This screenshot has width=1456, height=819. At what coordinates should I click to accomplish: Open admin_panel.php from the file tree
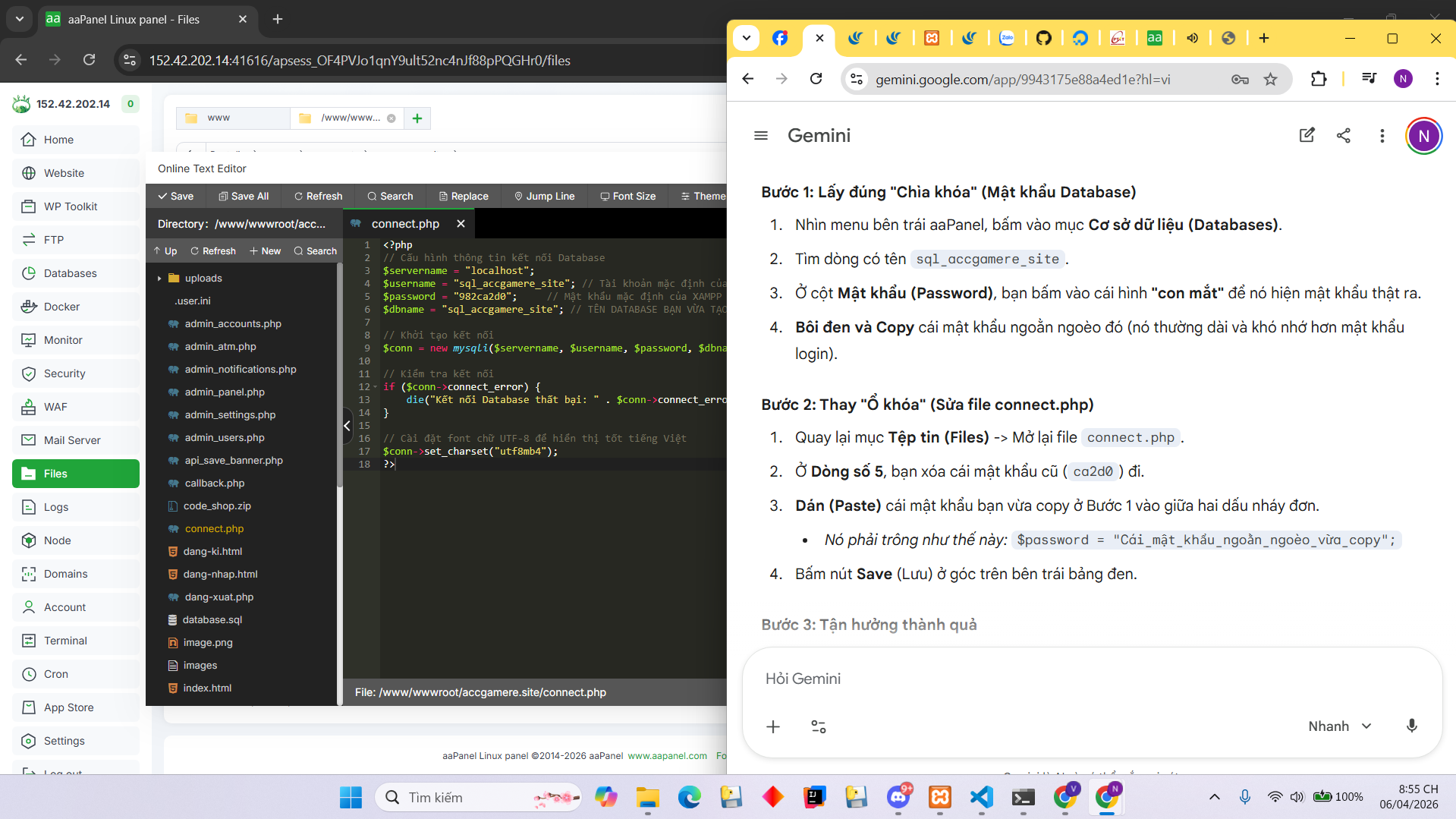click(225, 392)
